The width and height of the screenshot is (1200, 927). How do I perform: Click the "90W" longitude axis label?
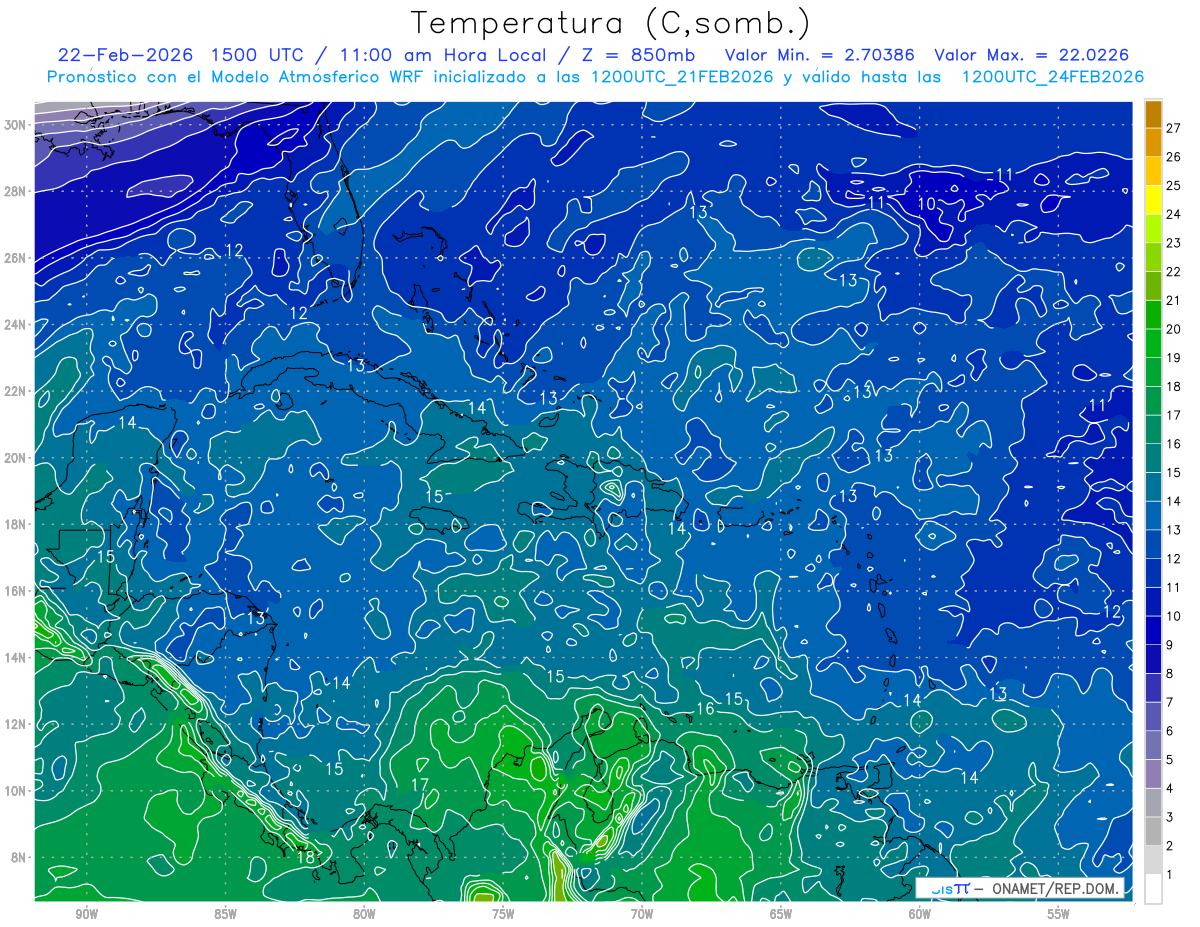86,914
